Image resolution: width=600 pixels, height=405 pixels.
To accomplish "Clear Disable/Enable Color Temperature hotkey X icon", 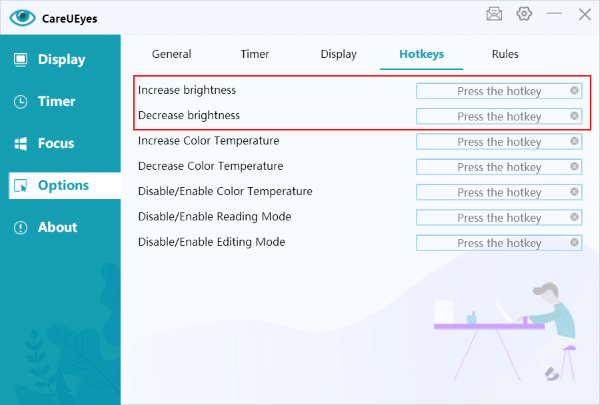I will point(574,191).
